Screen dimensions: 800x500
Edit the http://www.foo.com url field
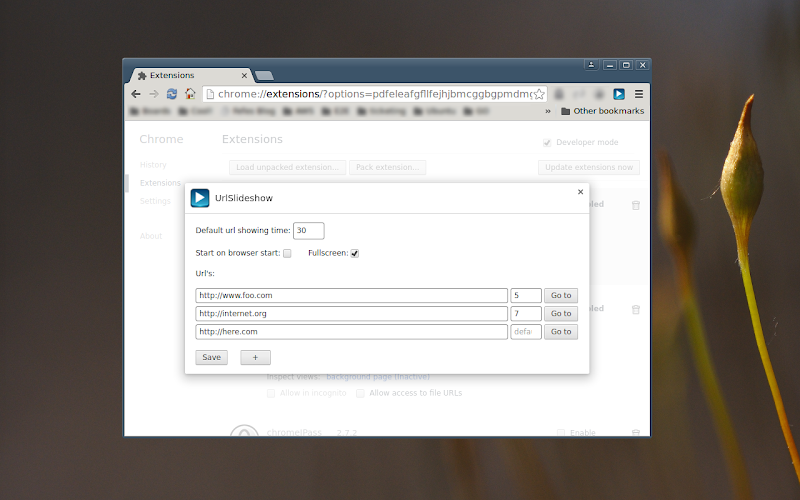(x=352, y=295)
